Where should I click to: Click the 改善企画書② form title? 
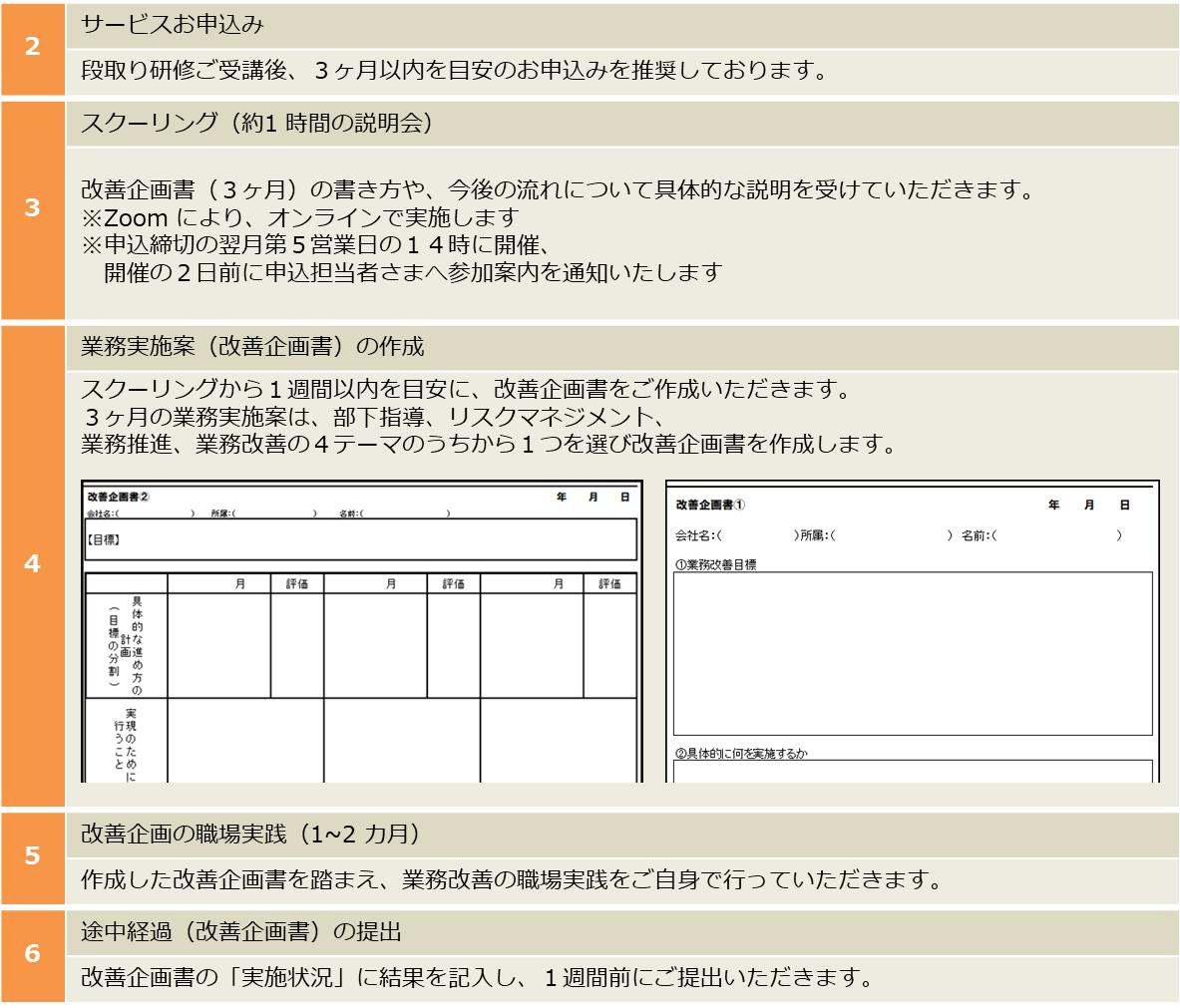pos(119,497)
